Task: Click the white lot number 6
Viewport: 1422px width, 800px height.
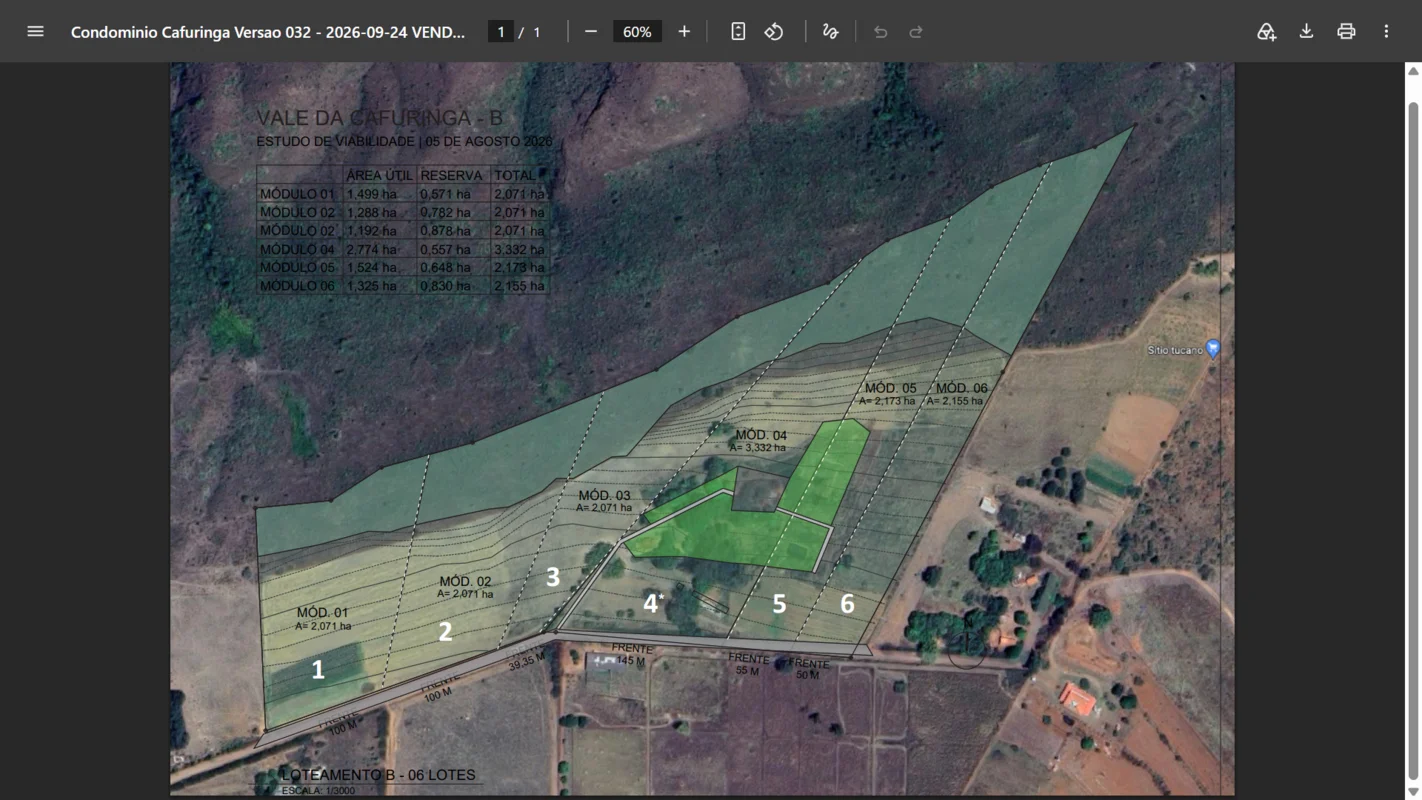Action: tap(847, 604)
